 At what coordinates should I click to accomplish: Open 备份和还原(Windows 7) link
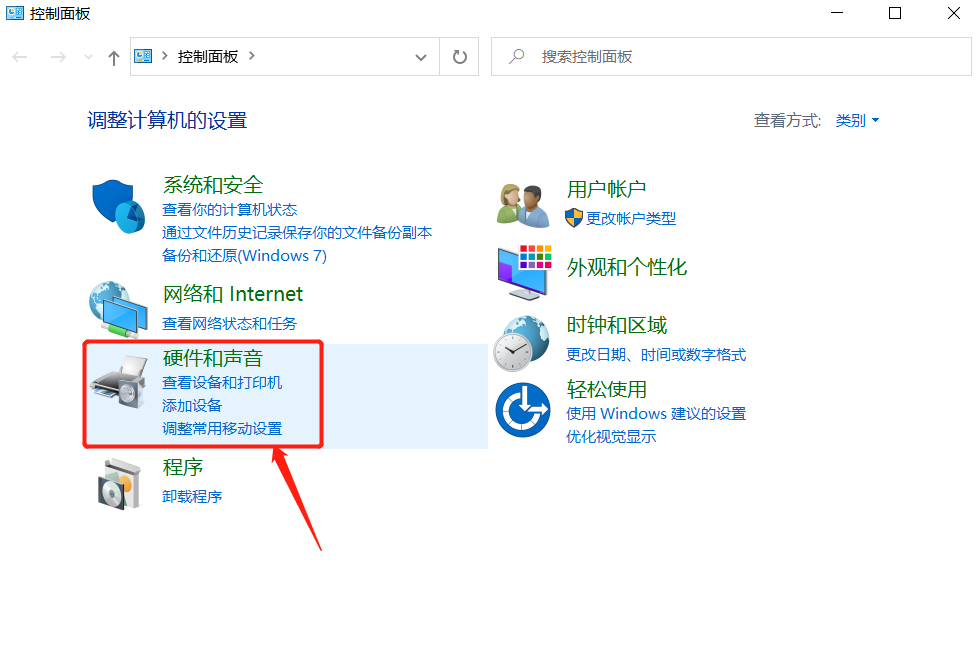pos(244,255)
